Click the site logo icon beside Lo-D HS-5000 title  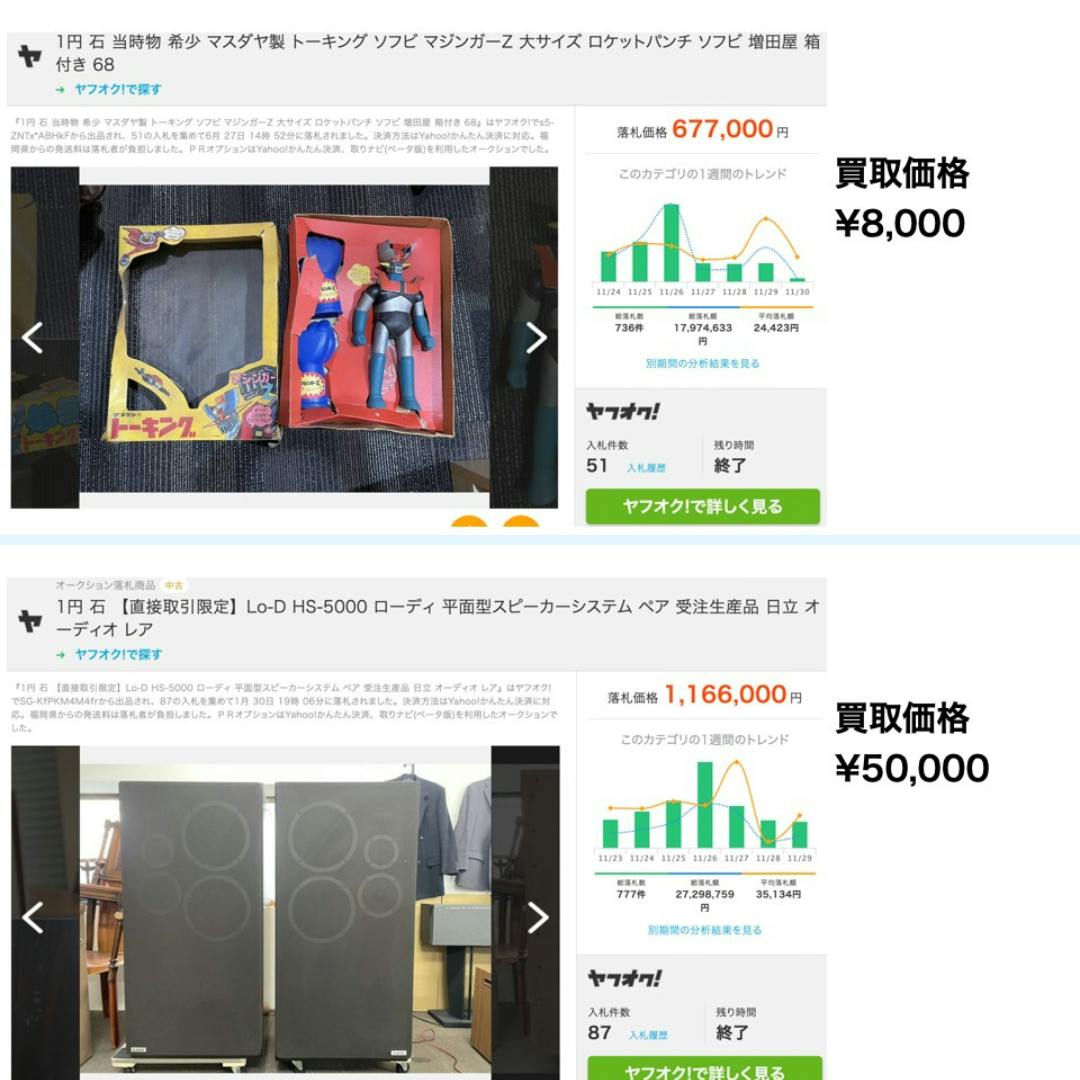[x=30, y=621]
